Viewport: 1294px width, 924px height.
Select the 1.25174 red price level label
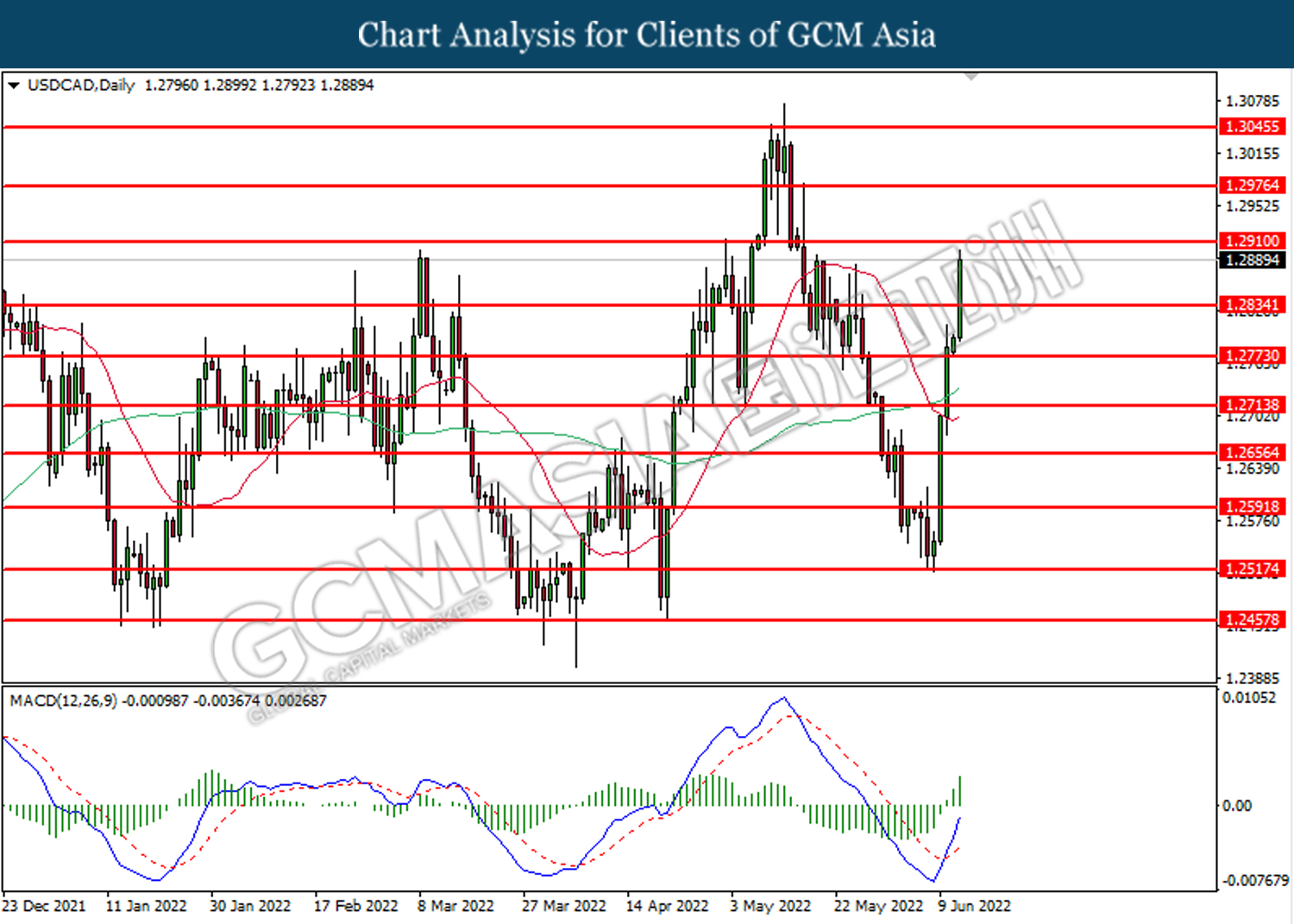1253,569
